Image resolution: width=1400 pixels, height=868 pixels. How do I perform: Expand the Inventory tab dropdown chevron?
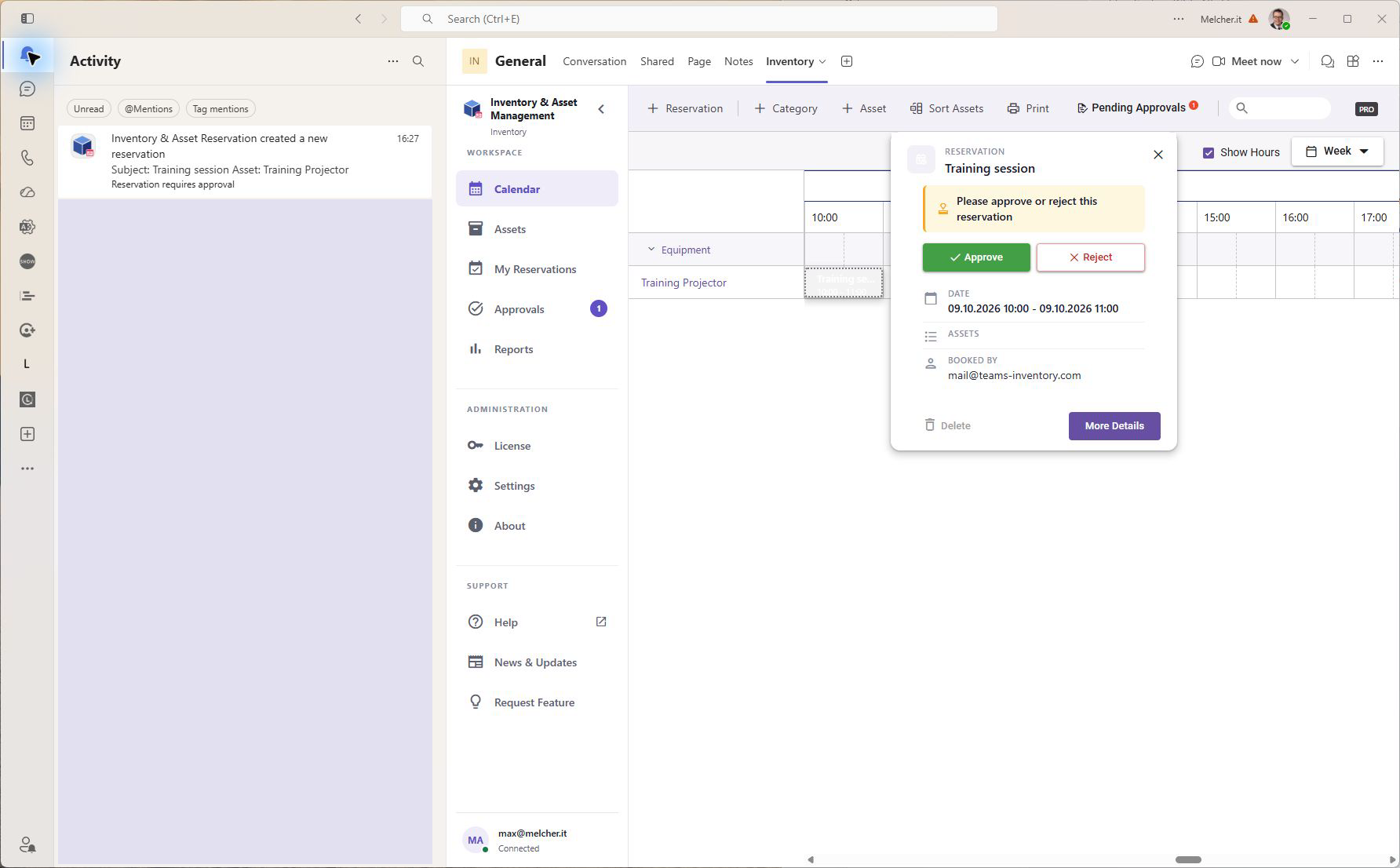coord(822,61)
